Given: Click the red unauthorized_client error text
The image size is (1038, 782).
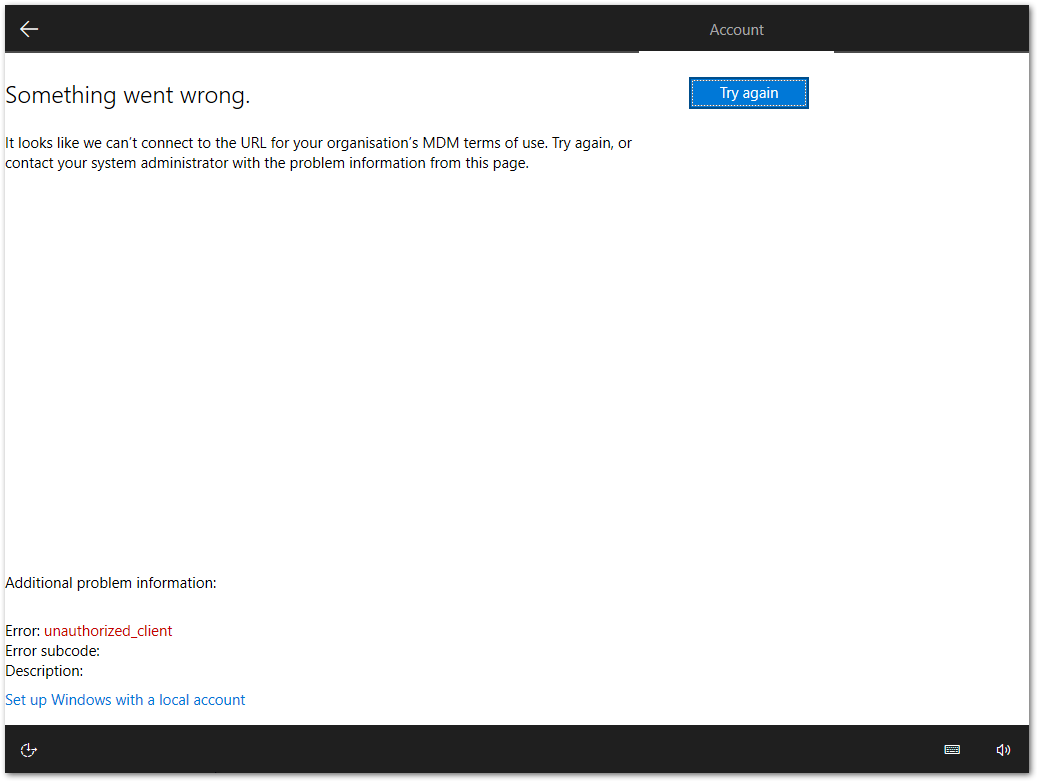Looking at the screenshot, I should (x=108, y=631).
